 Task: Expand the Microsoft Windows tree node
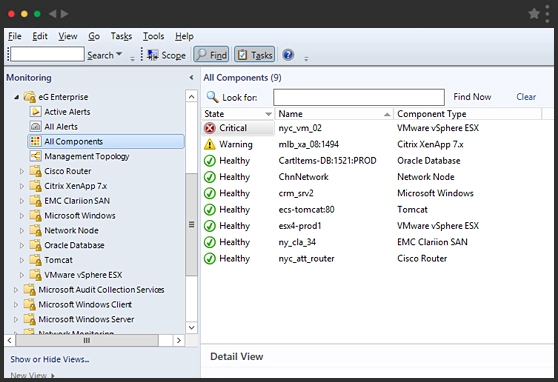(22, 216)
